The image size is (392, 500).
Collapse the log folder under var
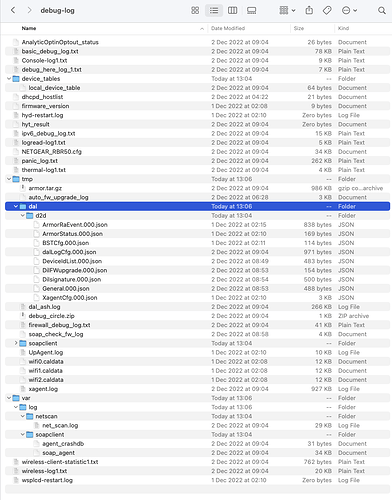pos(16,407)
